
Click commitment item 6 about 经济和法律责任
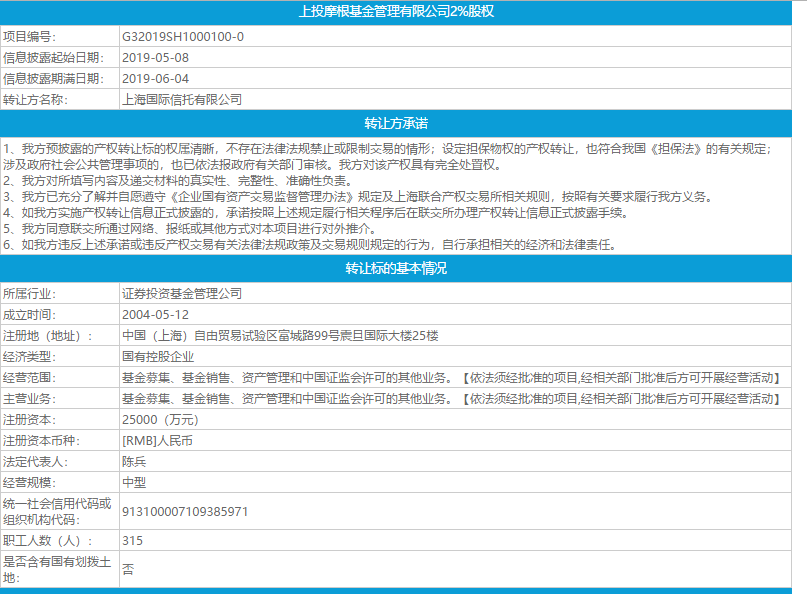tap(310, 244)
